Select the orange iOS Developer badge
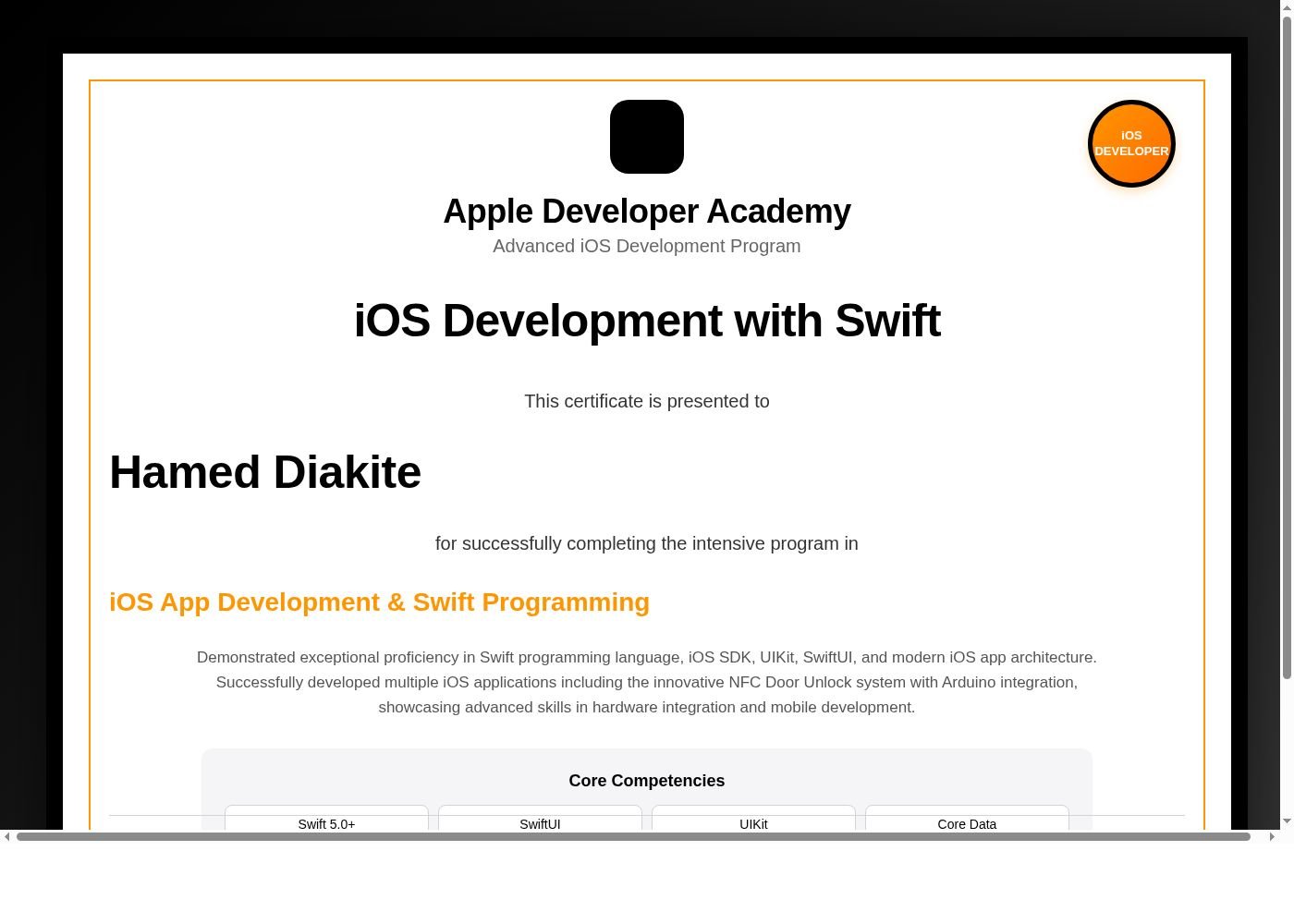The width and height of the screenshot is (1294, 924). pyautogui.click(x=1131, y=143)
